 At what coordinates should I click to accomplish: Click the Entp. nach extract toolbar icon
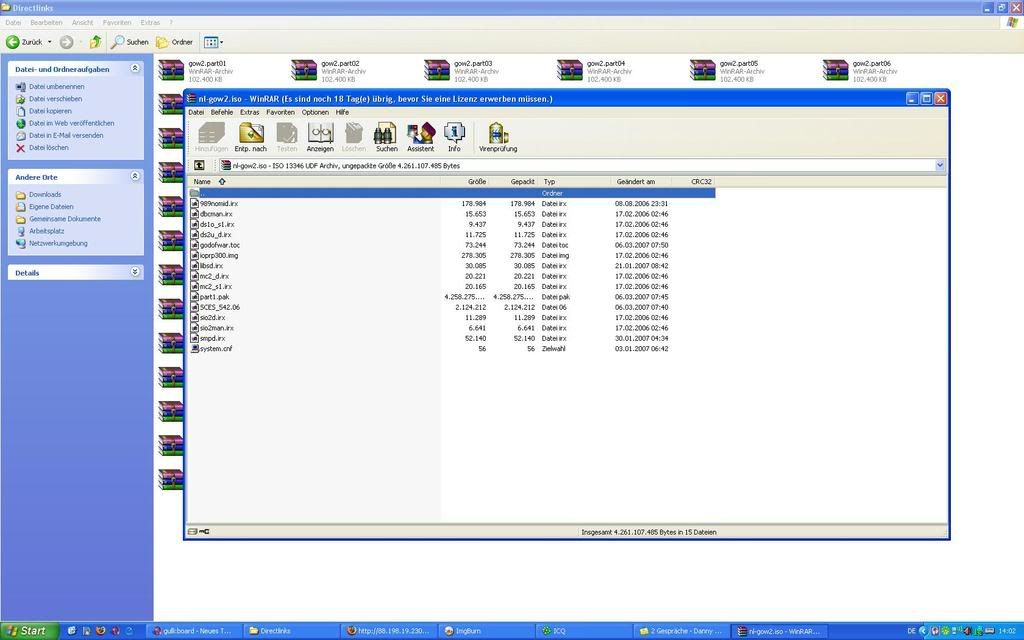(x=251, y=136)
